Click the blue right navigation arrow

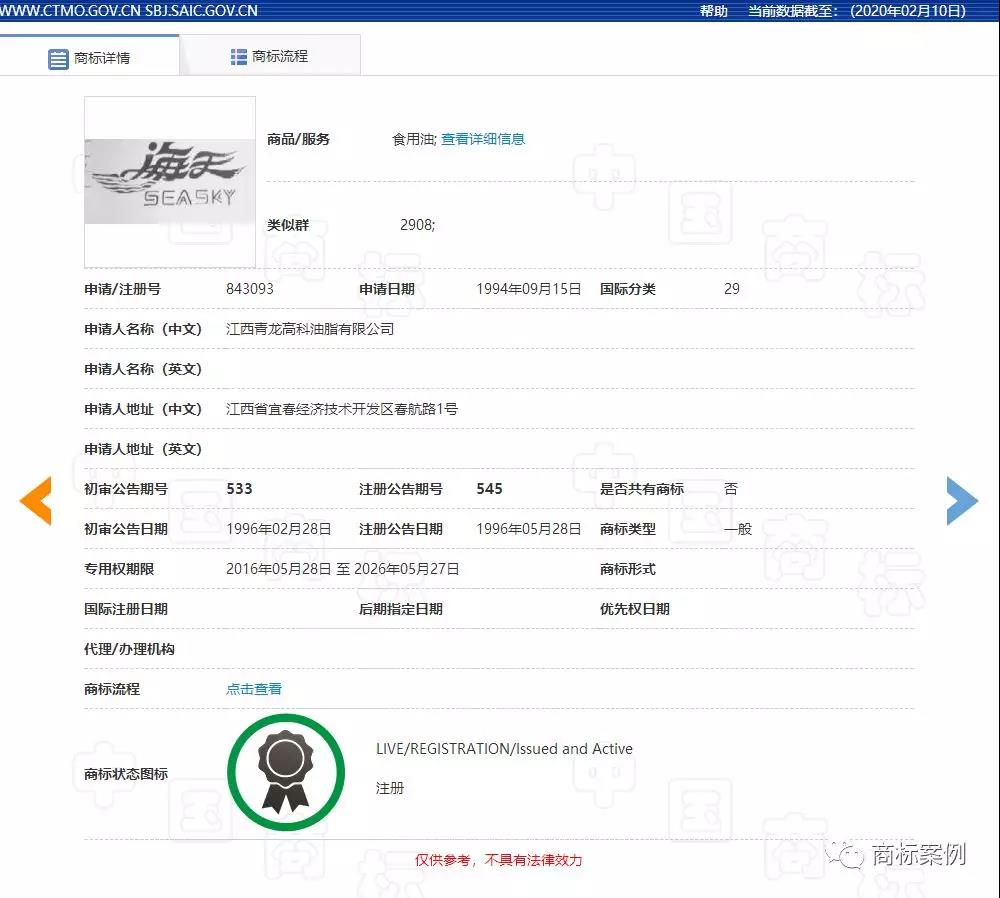(x=962, y=501)
